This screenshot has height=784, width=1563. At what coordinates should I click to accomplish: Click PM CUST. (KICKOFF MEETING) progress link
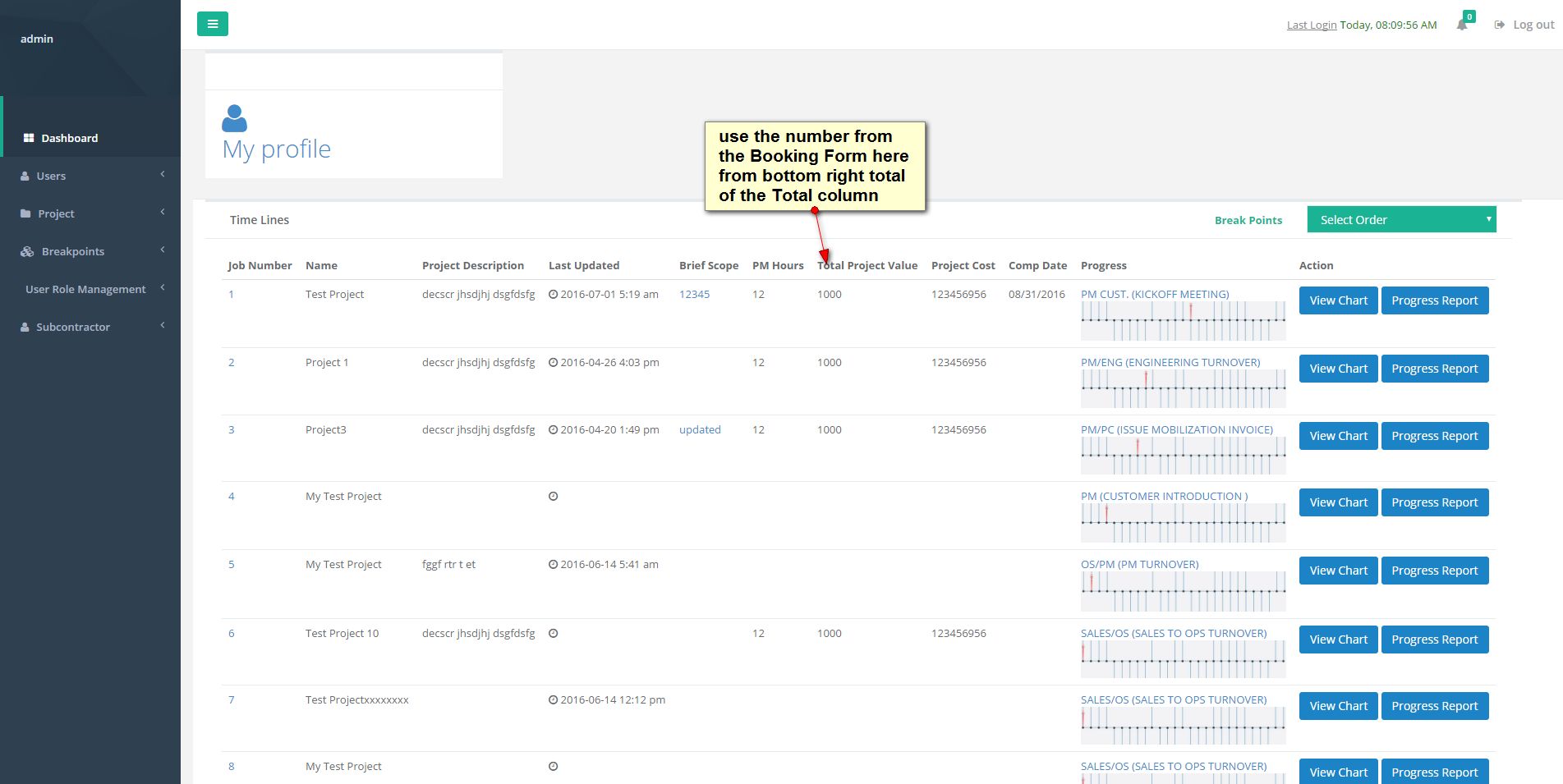(x=1155, y=294)
